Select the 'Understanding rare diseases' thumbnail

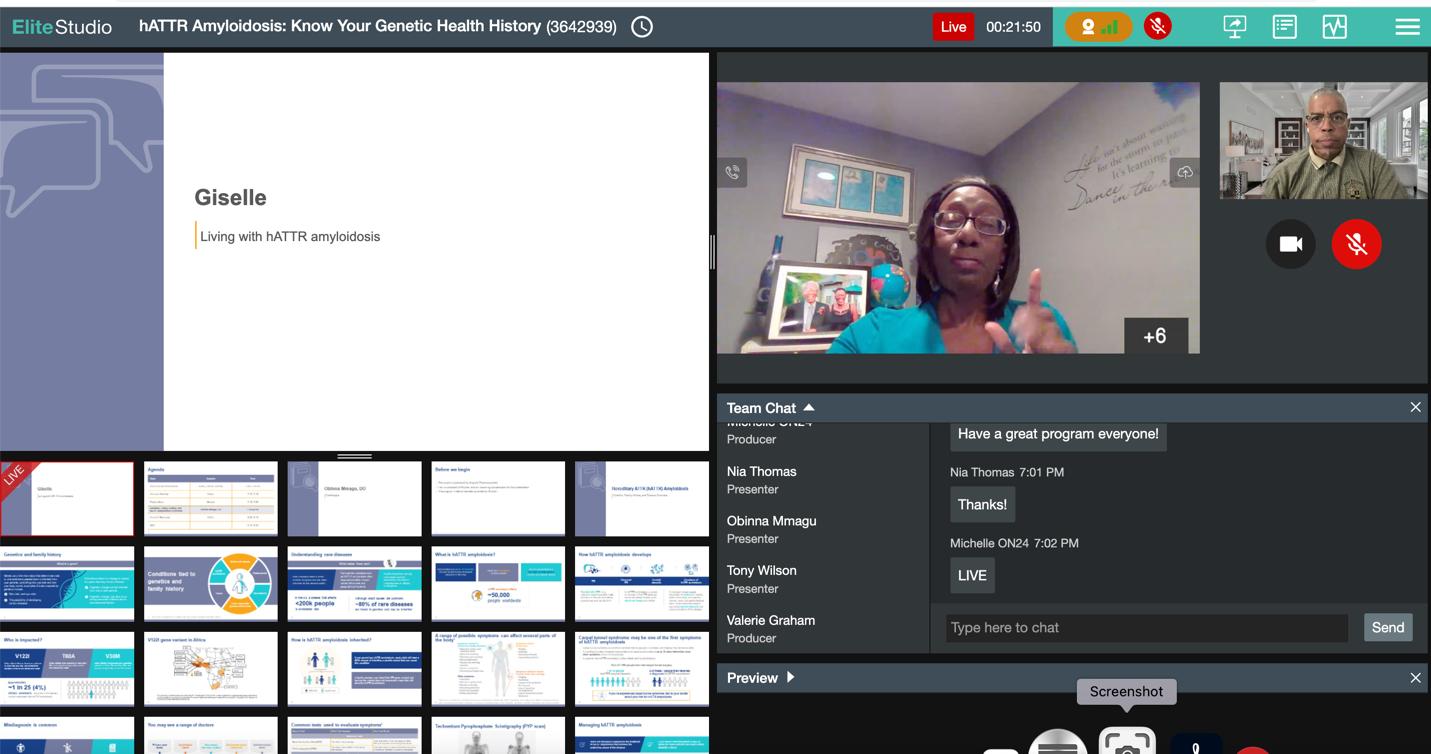click(x=354, y=584)
